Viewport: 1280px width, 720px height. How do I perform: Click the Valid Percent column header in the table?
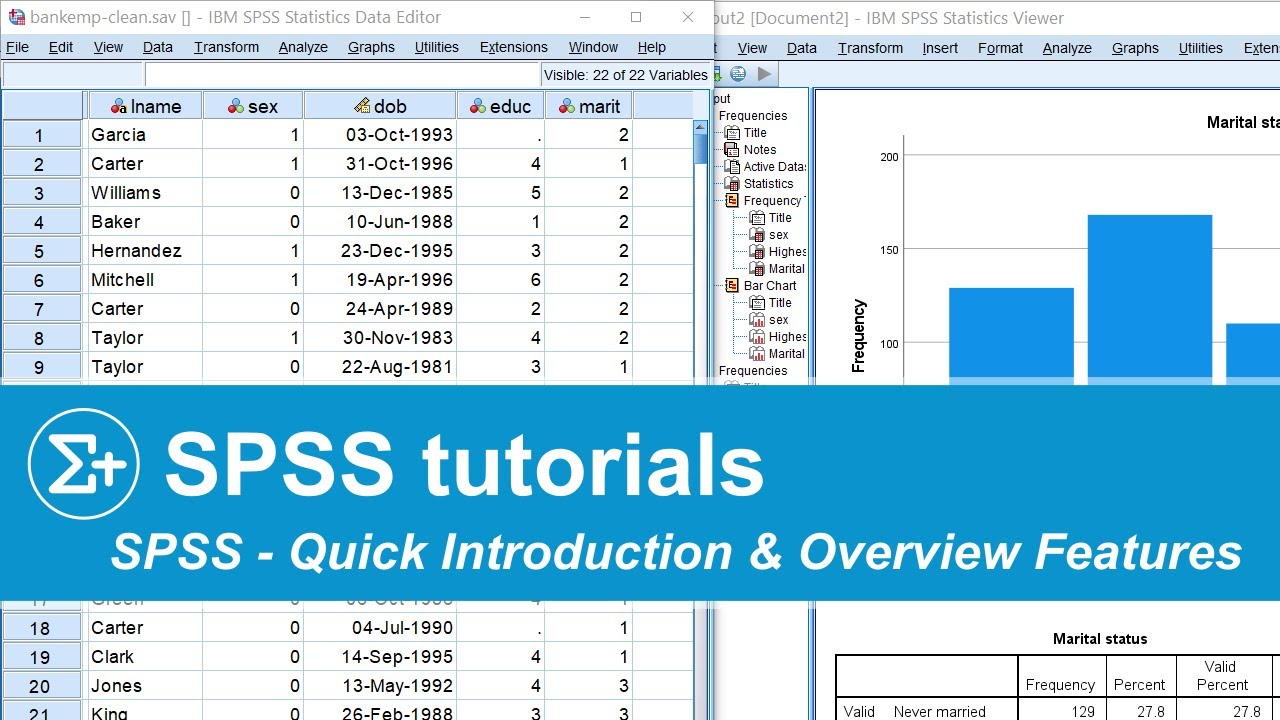[x=1222, y=676]
